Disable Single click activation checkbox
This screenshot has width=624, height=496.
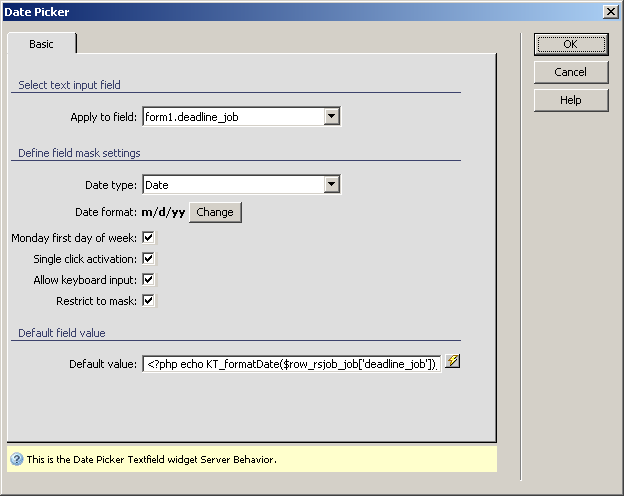[148, 259]
